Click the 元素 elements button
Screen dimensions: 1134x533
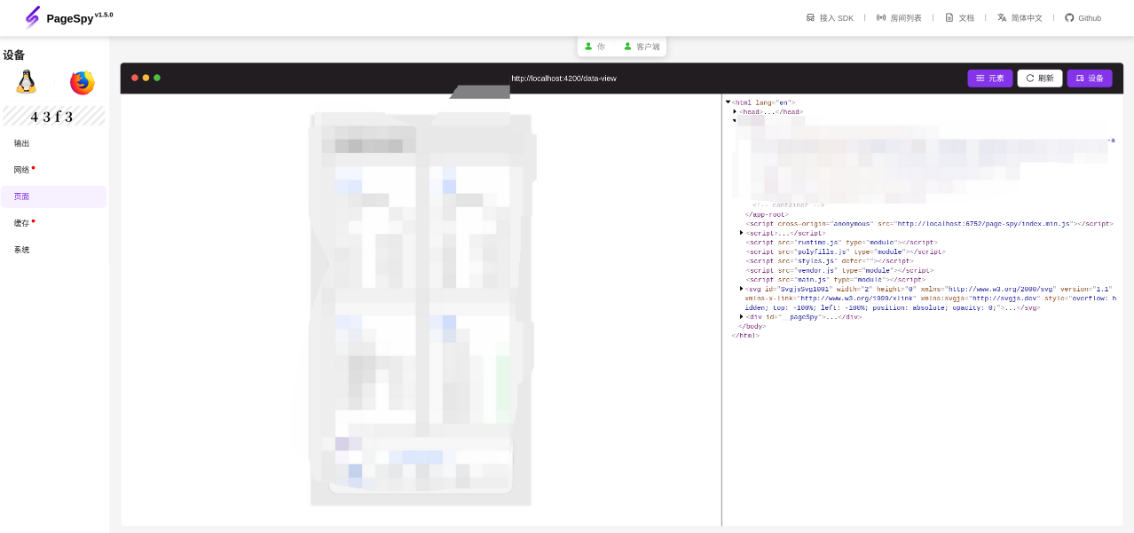[990, 78]
